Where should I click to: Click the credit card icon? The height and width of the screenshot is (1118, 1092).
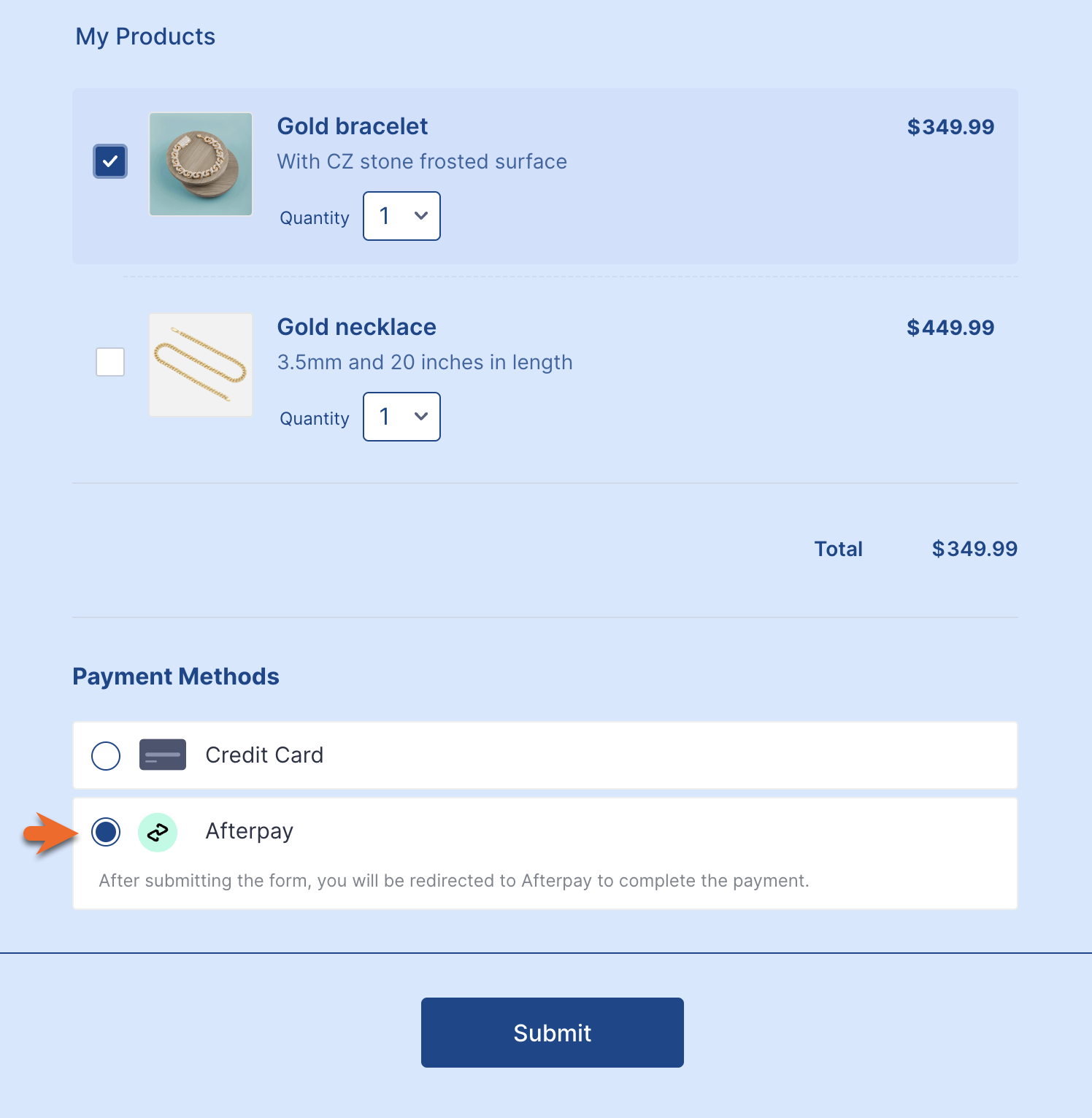[162, 755]
